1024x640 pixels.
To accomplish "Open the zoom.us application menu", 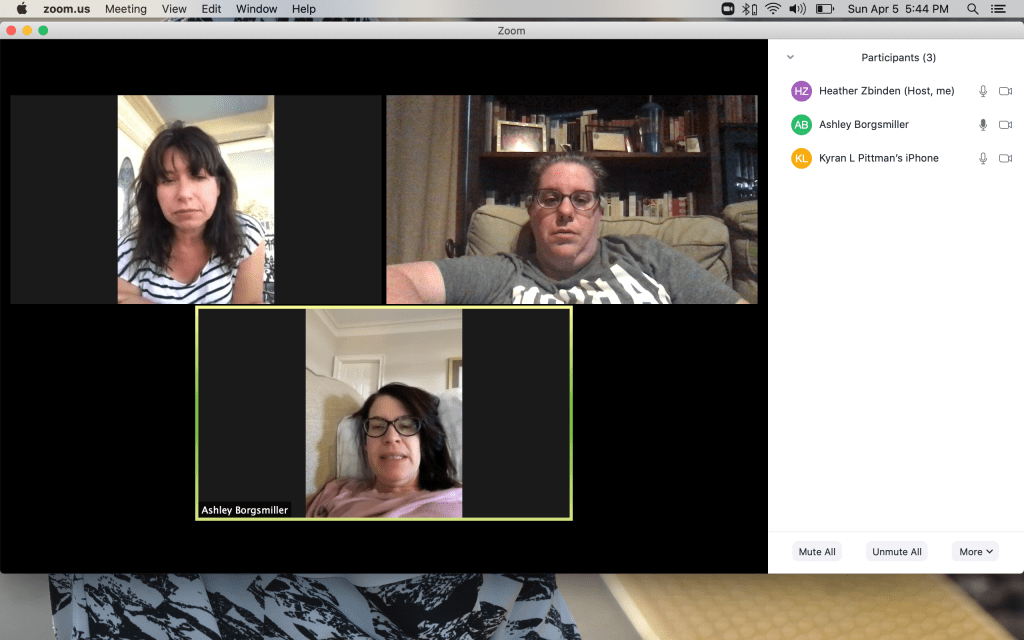I will point(67,9).
